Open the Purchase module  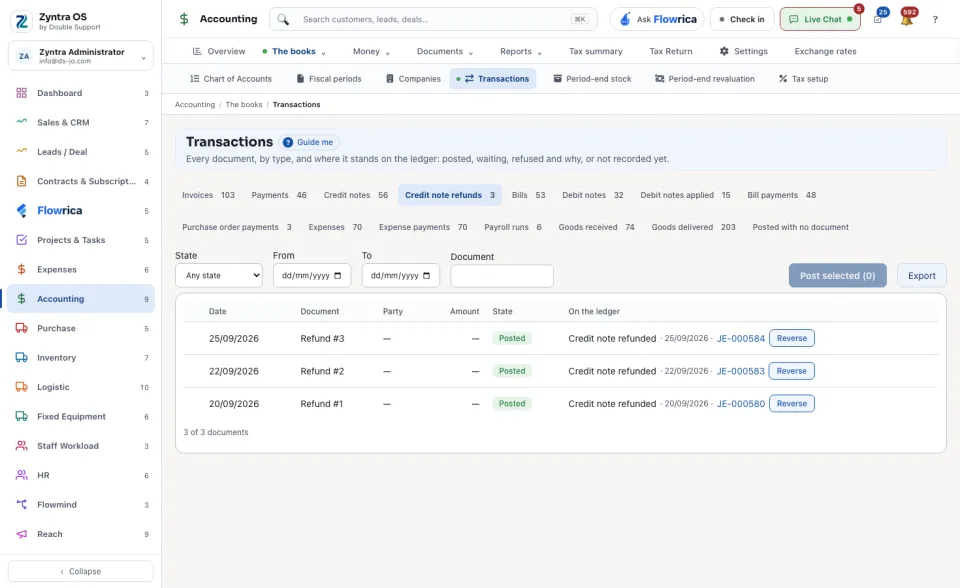pos(81,328)
